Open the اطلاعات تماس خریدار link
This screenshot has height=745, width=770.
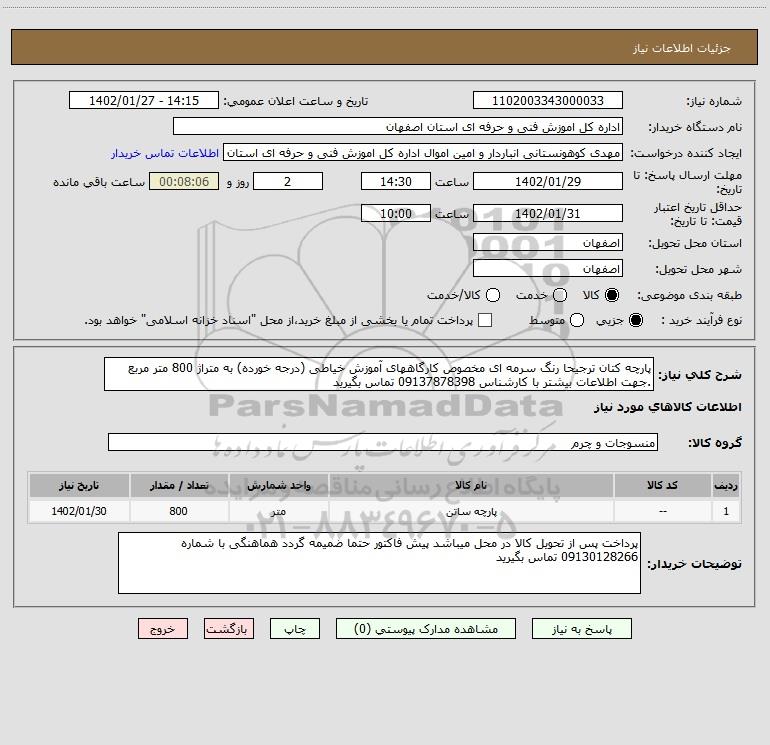coord(165,153)
